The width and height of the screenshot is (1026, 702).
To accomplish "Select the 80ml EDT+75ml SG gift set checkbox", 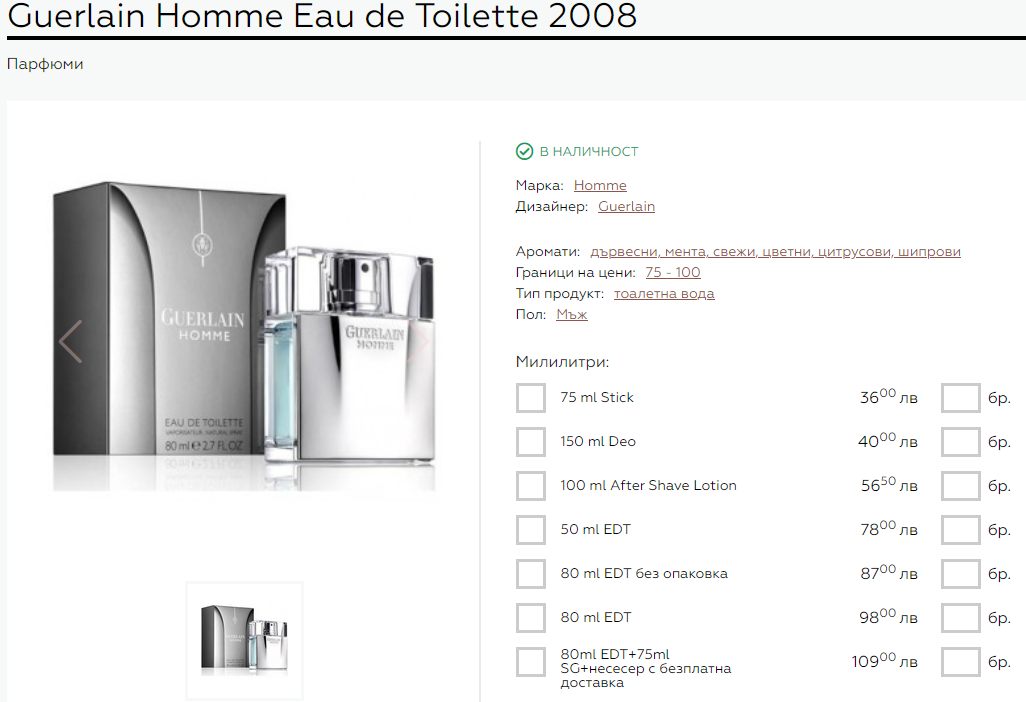I will pos(531,661).
